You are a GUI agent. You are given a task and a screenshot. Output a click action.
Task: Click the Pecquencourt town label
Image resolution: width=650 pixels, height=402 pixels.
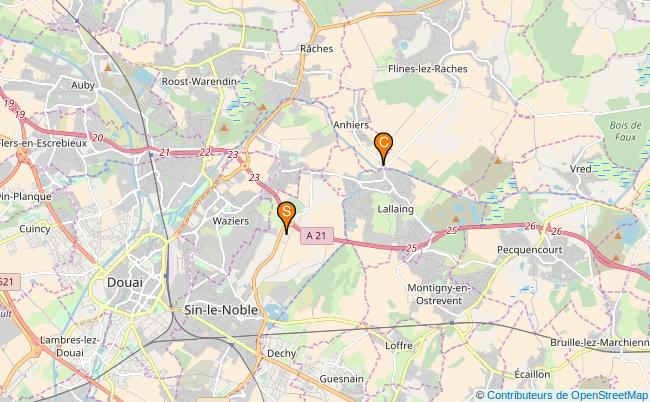[x=530, y=250]
